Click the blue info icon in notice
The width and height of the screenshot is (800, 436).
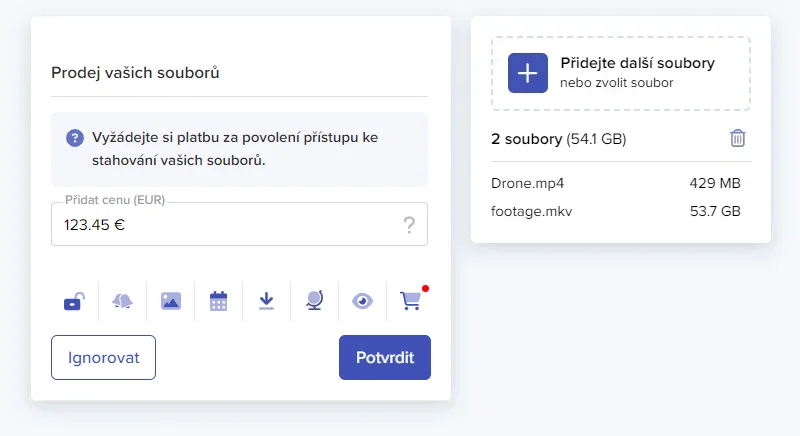[75, 138]
